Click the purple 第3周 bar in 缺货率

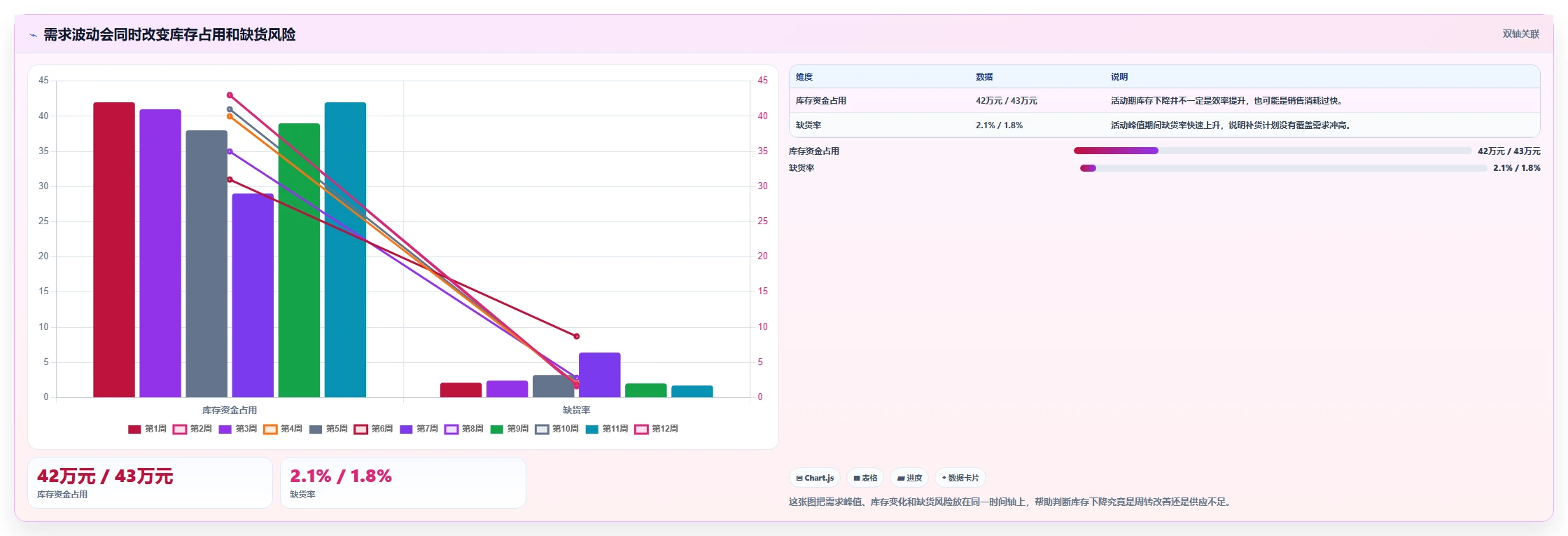[x=507, y=389]
